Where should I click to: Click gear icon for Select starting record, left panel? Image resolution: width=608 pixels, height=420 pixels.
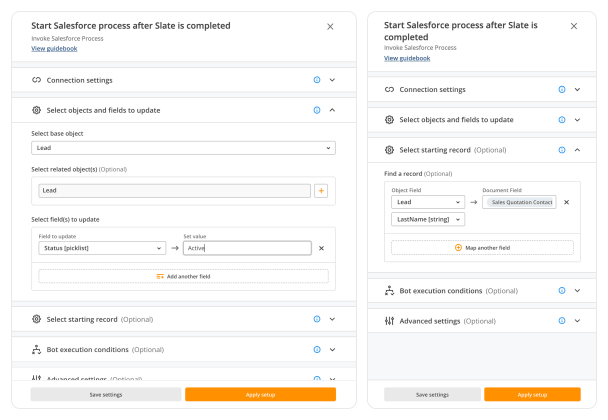click(x=36, y=319)
